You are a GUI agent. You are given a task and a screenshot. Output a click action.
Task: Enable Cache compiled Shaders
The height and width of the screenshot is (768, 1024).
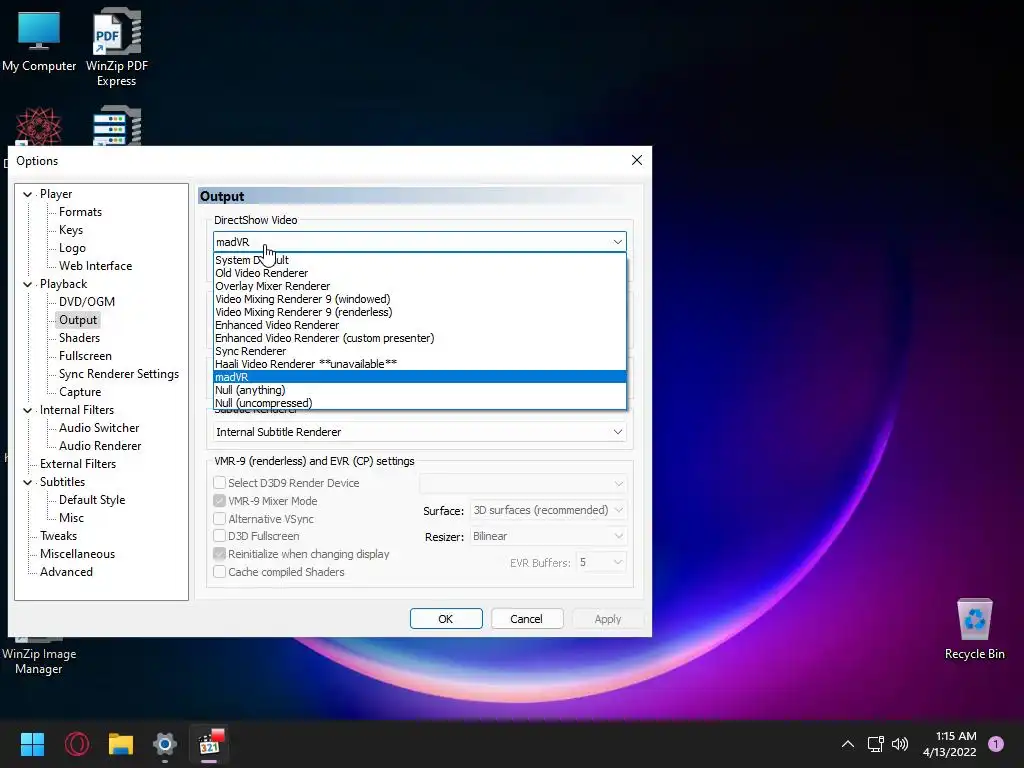point(220,572)
